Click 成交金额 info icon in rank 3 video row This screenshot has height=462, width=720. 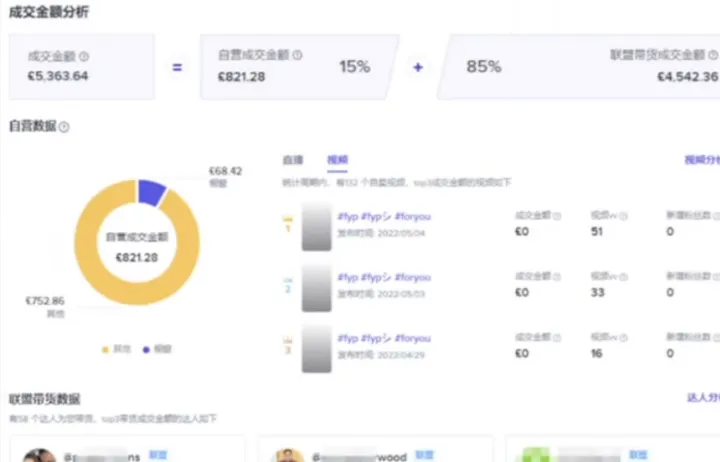click(557, 338)
